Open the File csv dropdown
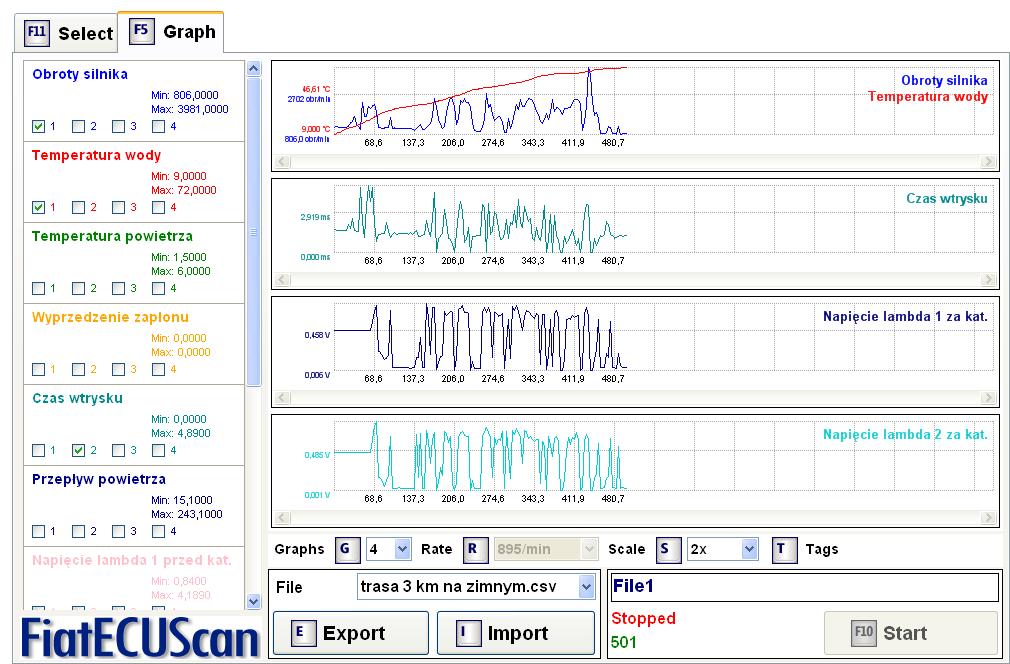 click(x=586, y=587)
